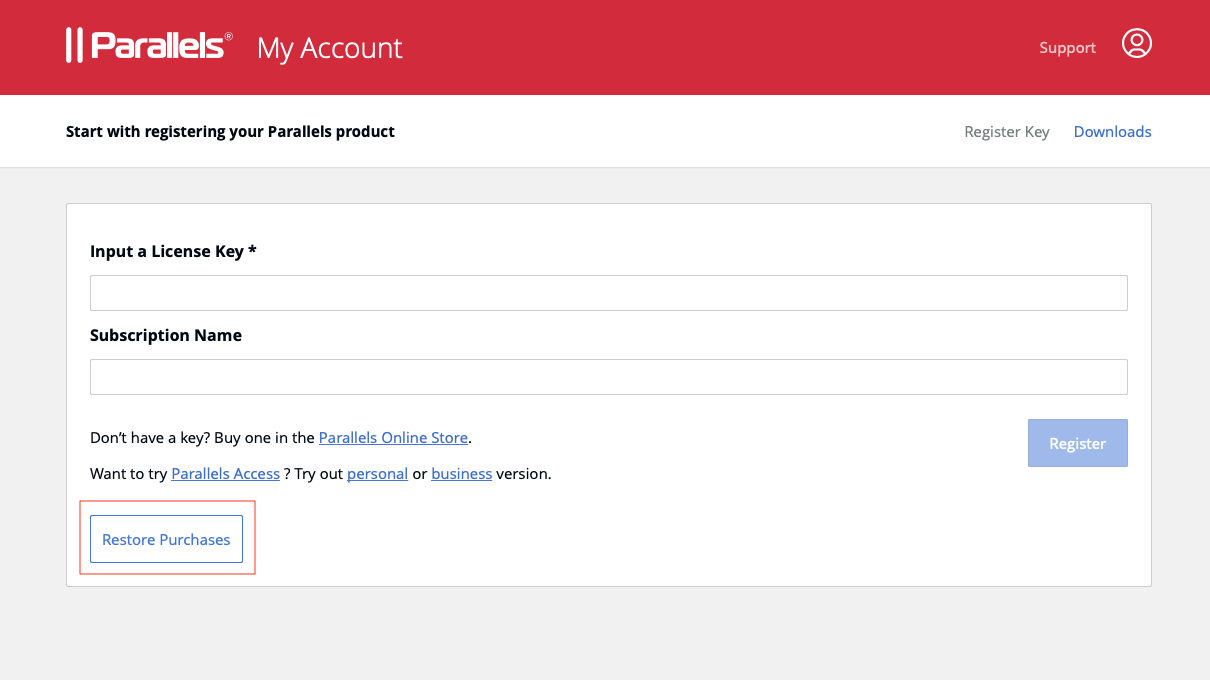Click the Input a License Key label
Image resolution: width=1210 pixels, height=680 pixels.
pos(173,252)
